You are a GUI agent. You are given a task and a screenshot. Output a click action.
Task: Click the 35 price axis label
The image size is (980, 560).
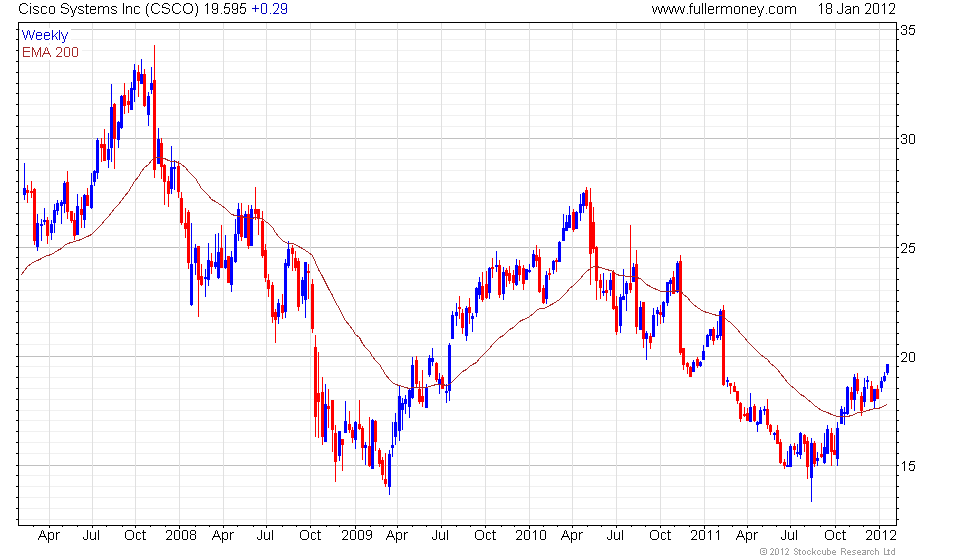[x=908, y=30]
